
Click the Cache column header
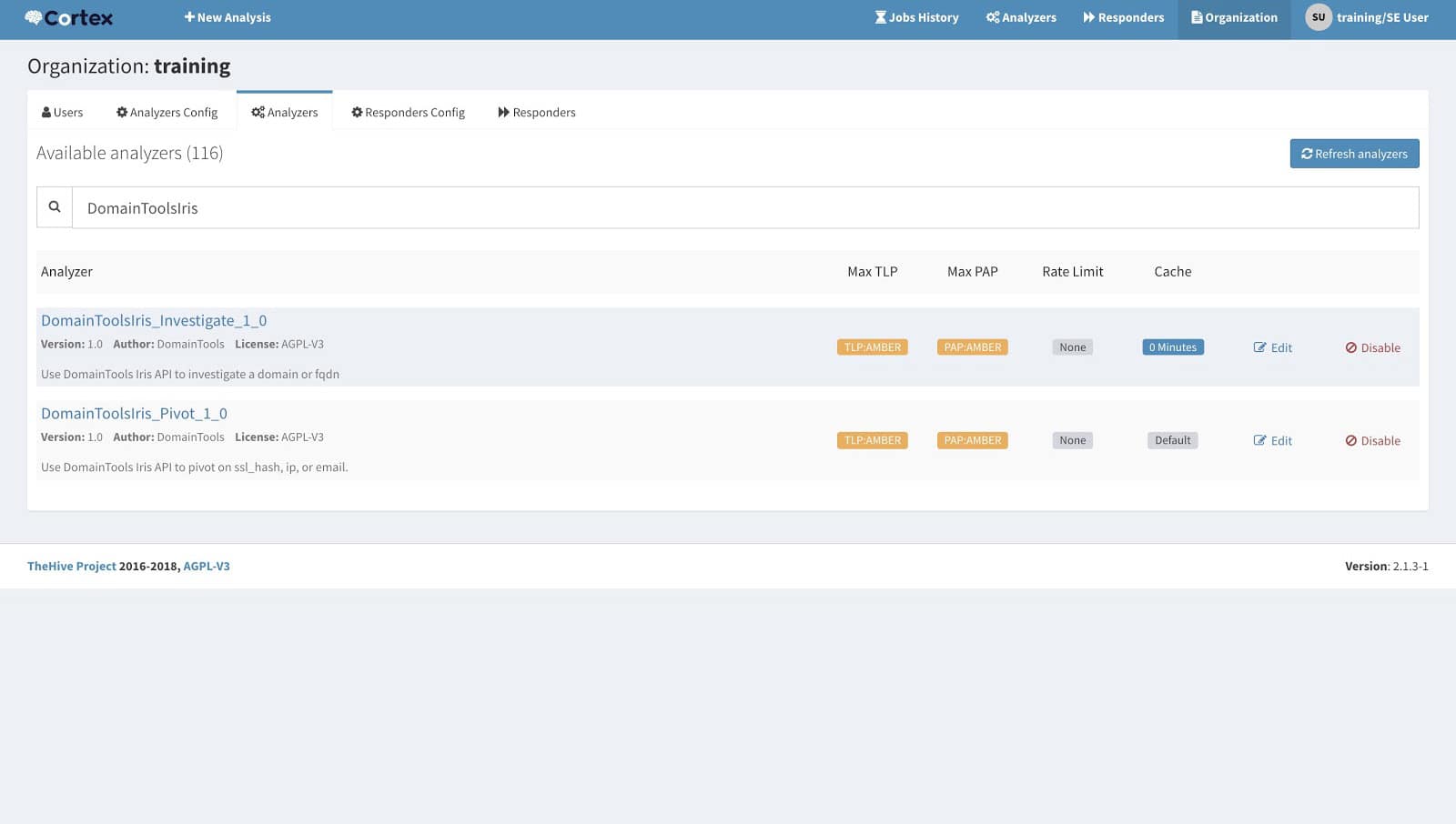tap(1172, 271)
